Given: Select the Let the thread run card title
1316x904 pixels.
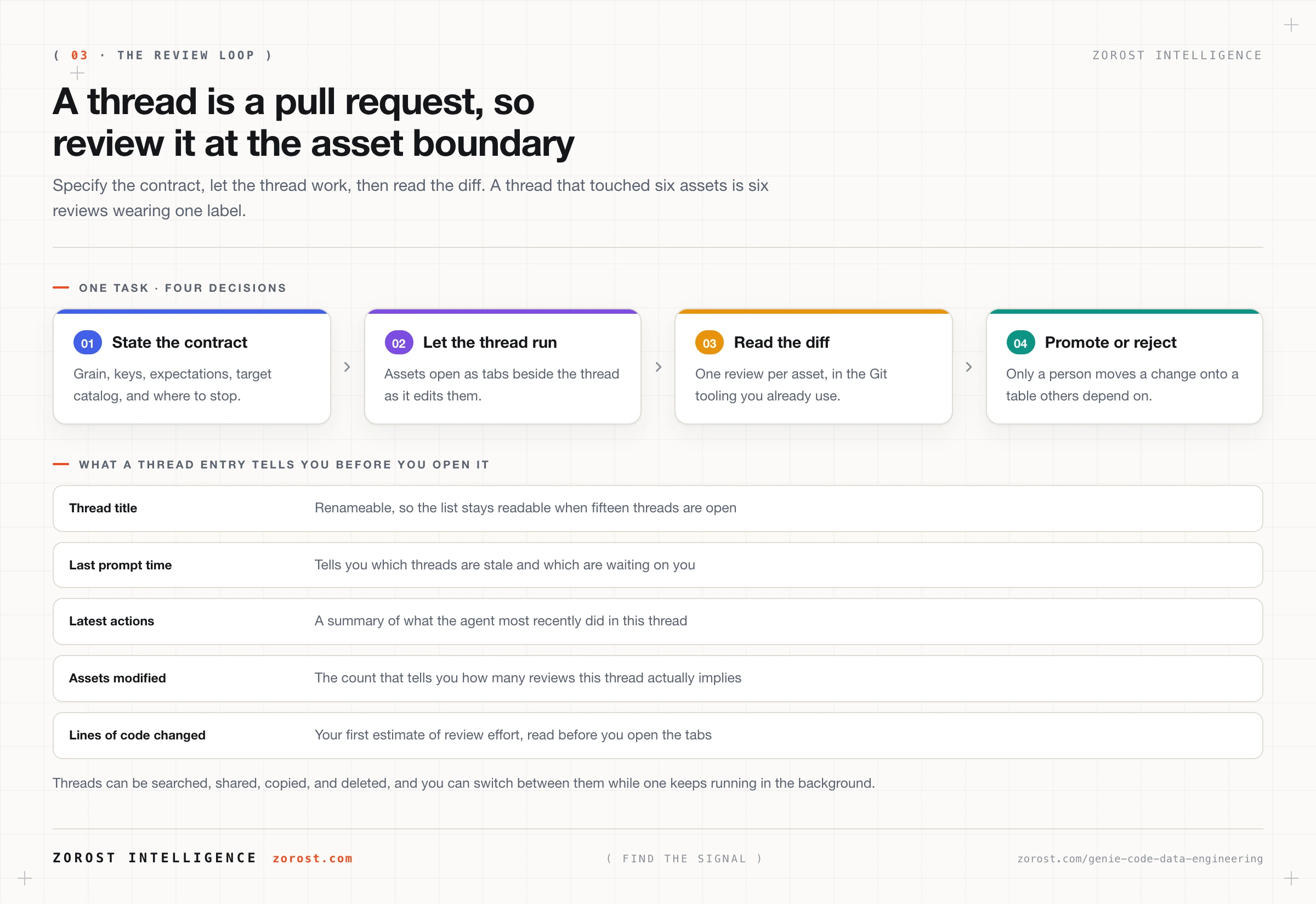Looking at the screenshot, I should 490,343.
